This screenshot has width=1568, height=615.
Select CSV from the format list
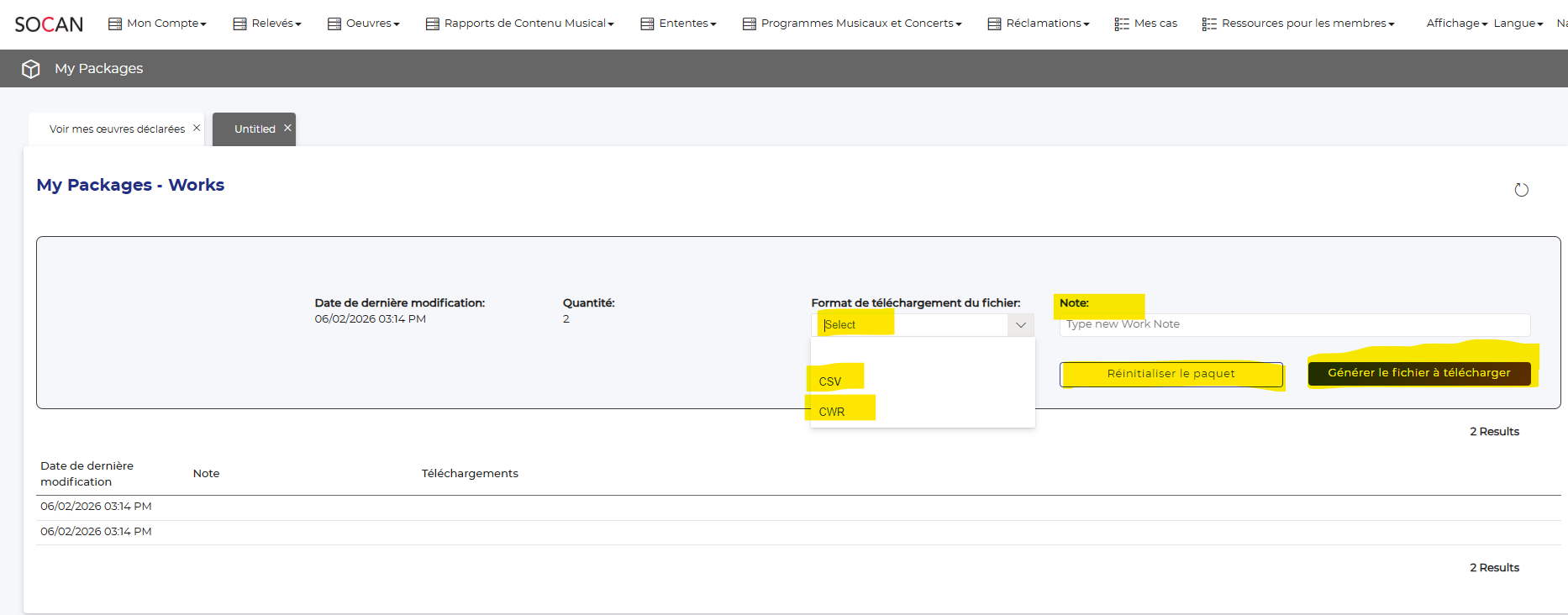point(830,381)
